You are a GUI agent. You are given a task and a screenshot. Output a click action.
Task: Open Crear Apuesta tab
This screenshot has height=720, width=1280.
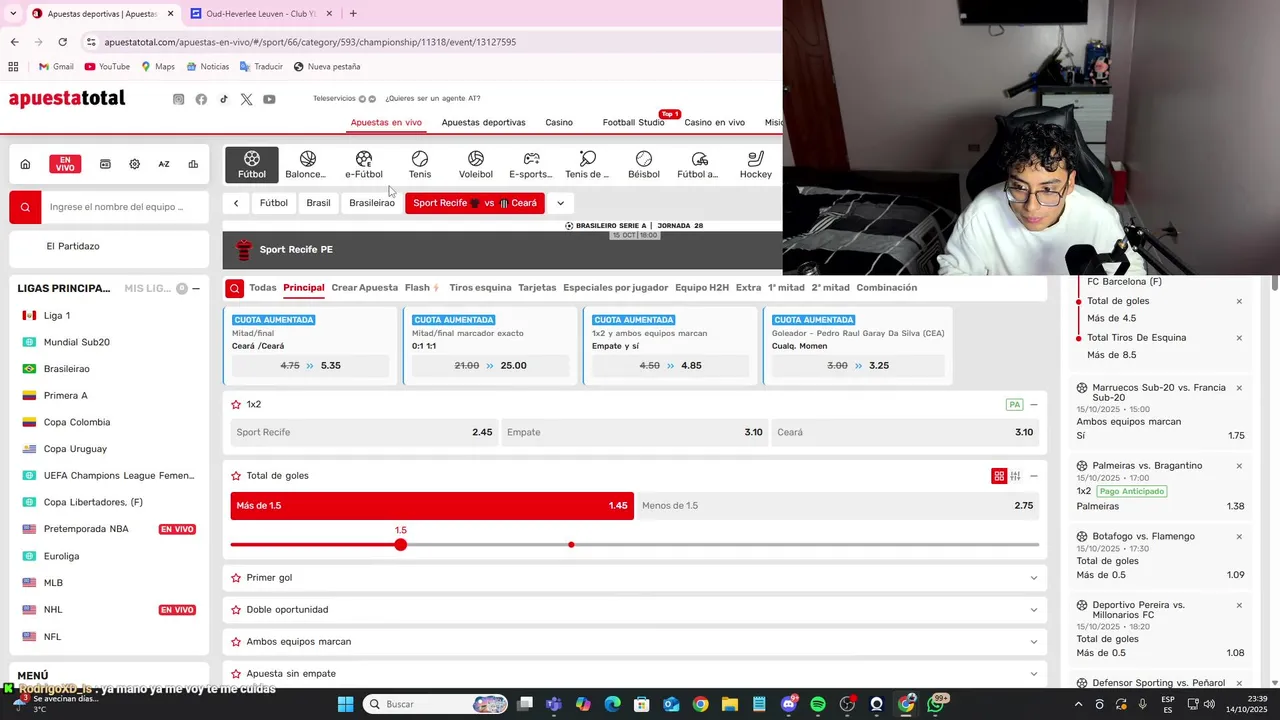[x=365, y=288]
